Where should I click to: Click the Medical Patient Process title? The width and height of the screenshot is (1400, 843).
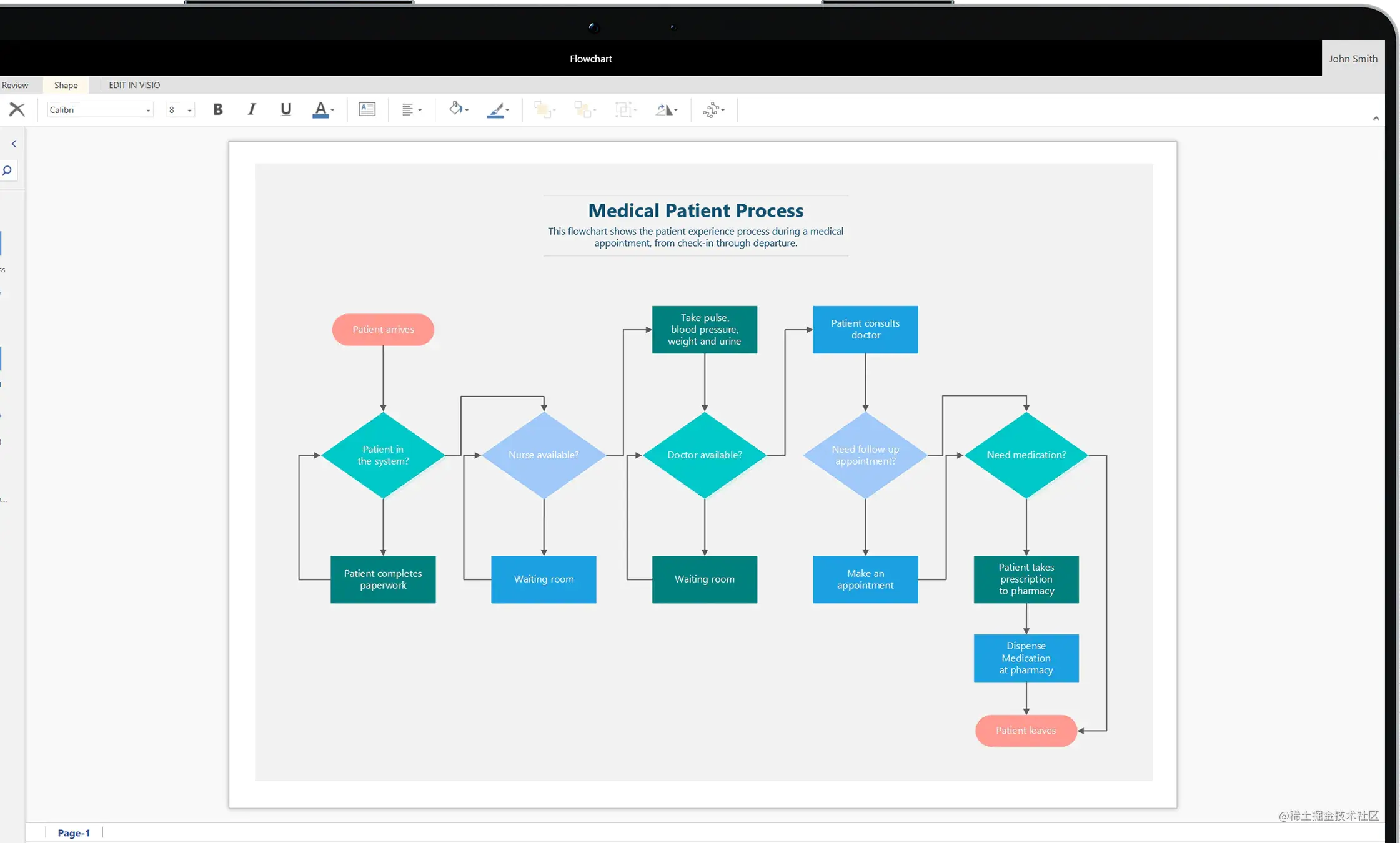pyautogui.click(x=695, y=210)
